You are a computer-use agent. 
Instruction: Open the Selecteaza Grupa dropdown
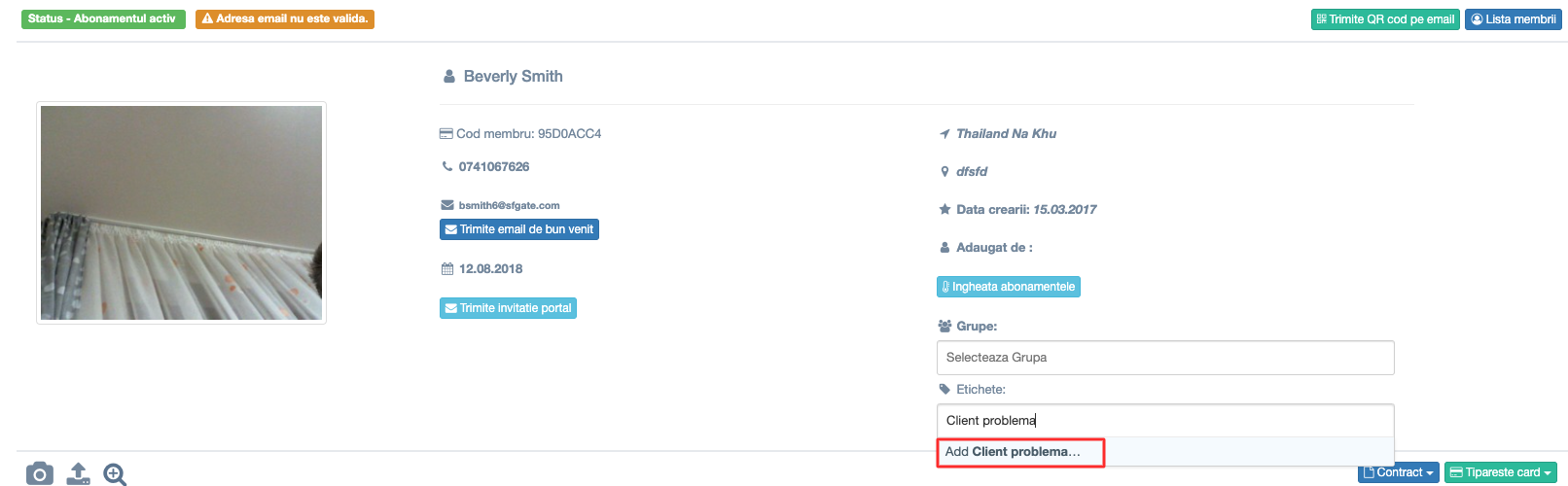coord(1165,358)
